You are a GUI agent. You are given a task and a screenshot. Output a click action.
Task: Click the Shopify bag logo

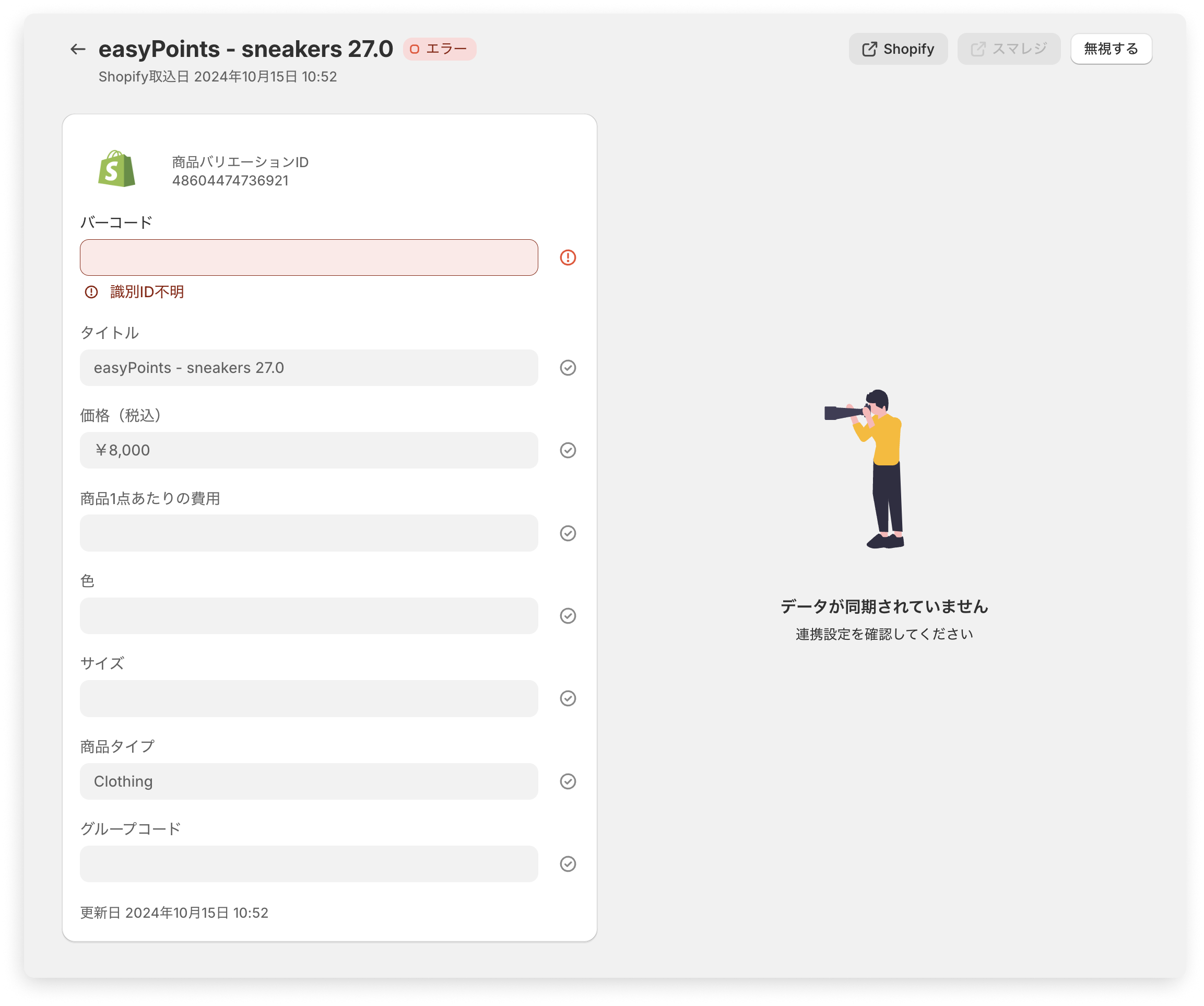point(116,169)
